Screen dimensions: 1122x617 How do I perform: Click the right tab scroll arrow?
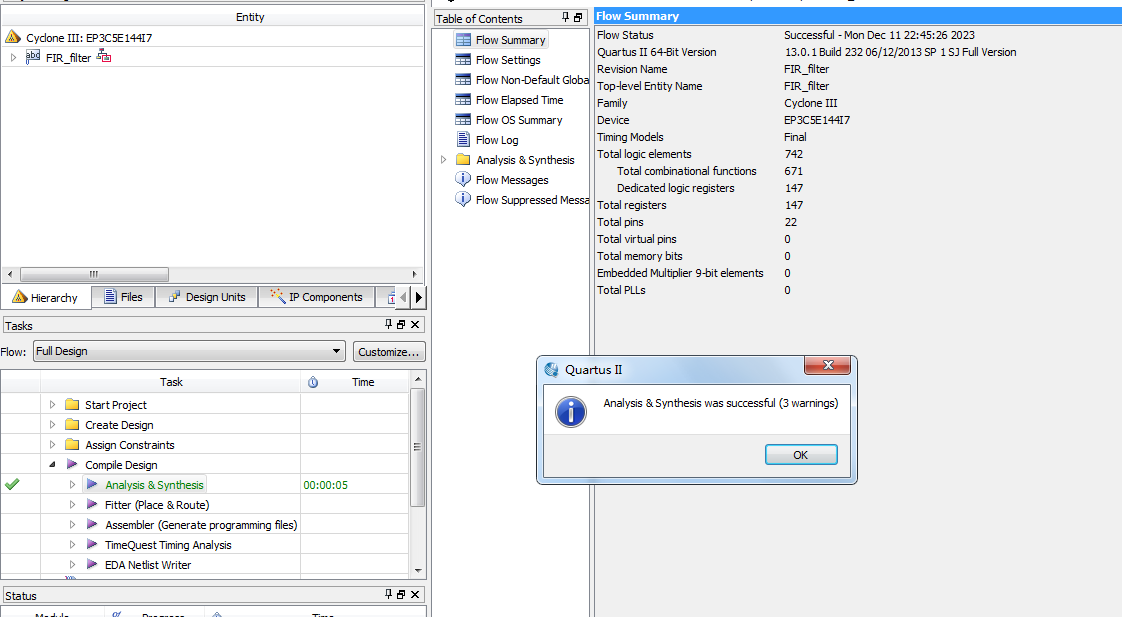(x=419, y=296)
